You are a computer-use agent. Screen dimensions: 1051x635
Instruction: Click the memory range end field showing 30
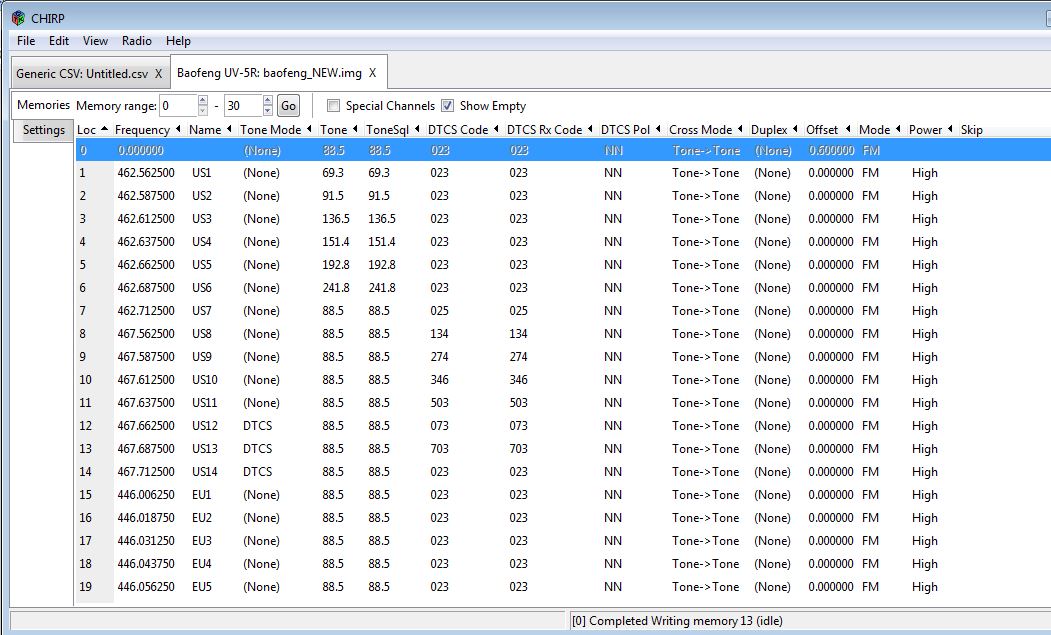pos(241,106)
